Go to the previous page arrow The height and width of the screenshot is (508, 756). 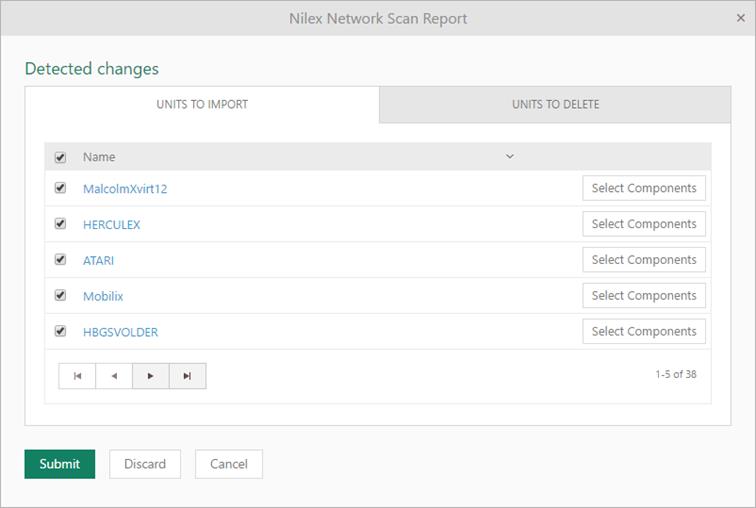(x=114, y=376)
